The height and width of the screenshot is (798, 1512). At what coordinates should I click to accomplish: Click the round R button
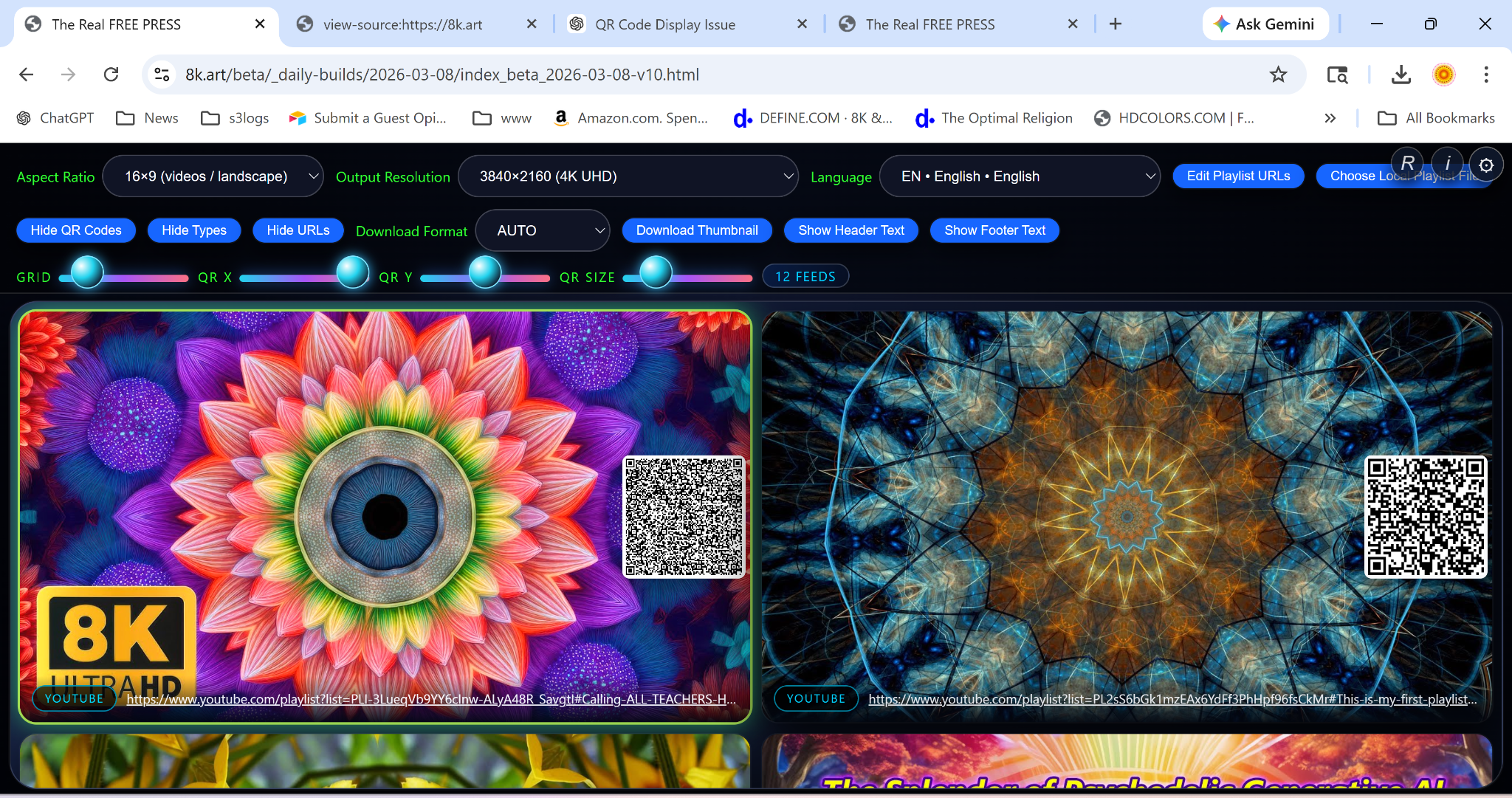(x=1408, y=163)
